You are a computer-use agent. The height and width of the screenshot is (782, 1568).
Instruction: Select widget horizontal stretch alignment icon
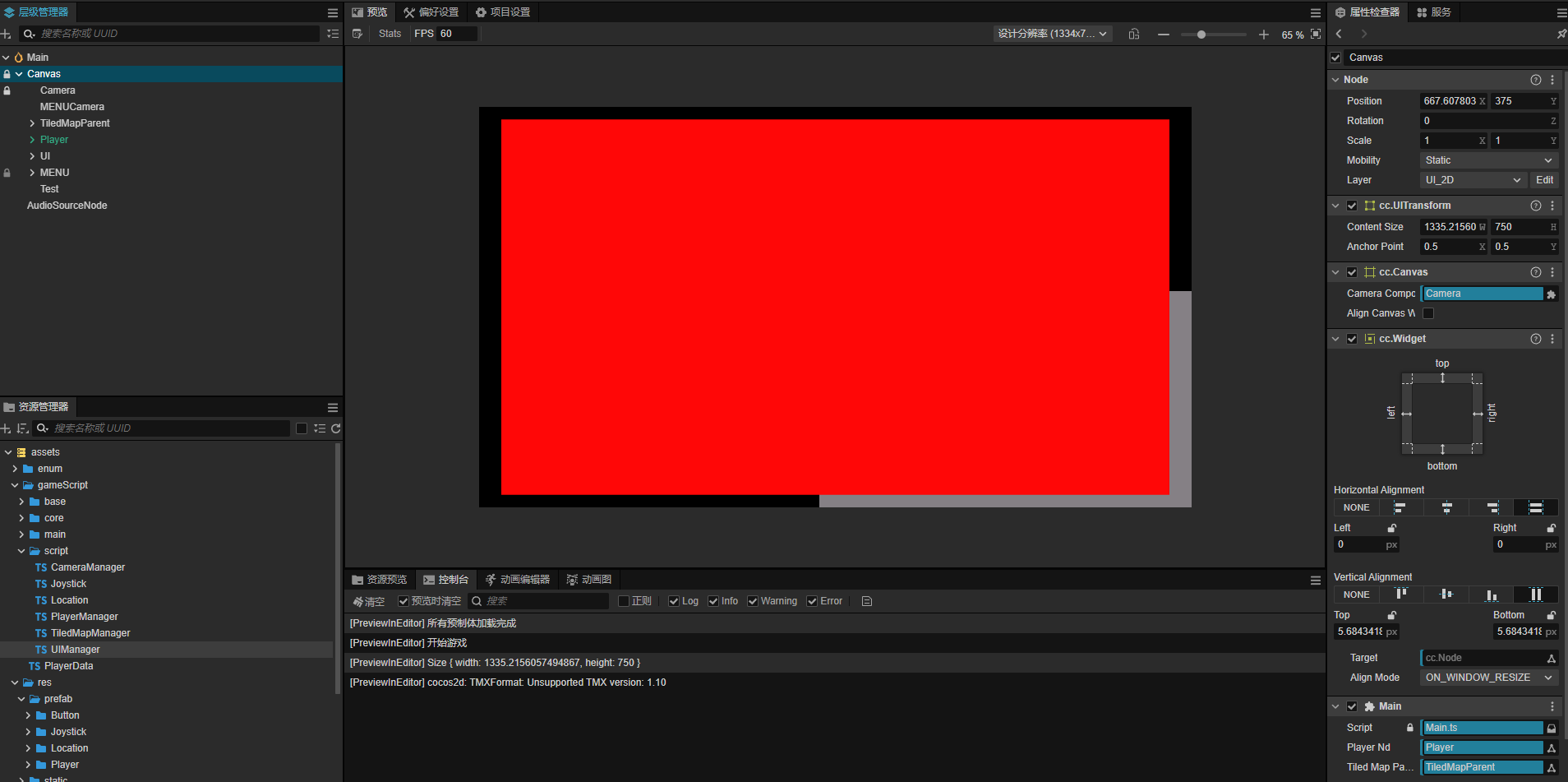pyautogui.click(x=1536, y=507)
